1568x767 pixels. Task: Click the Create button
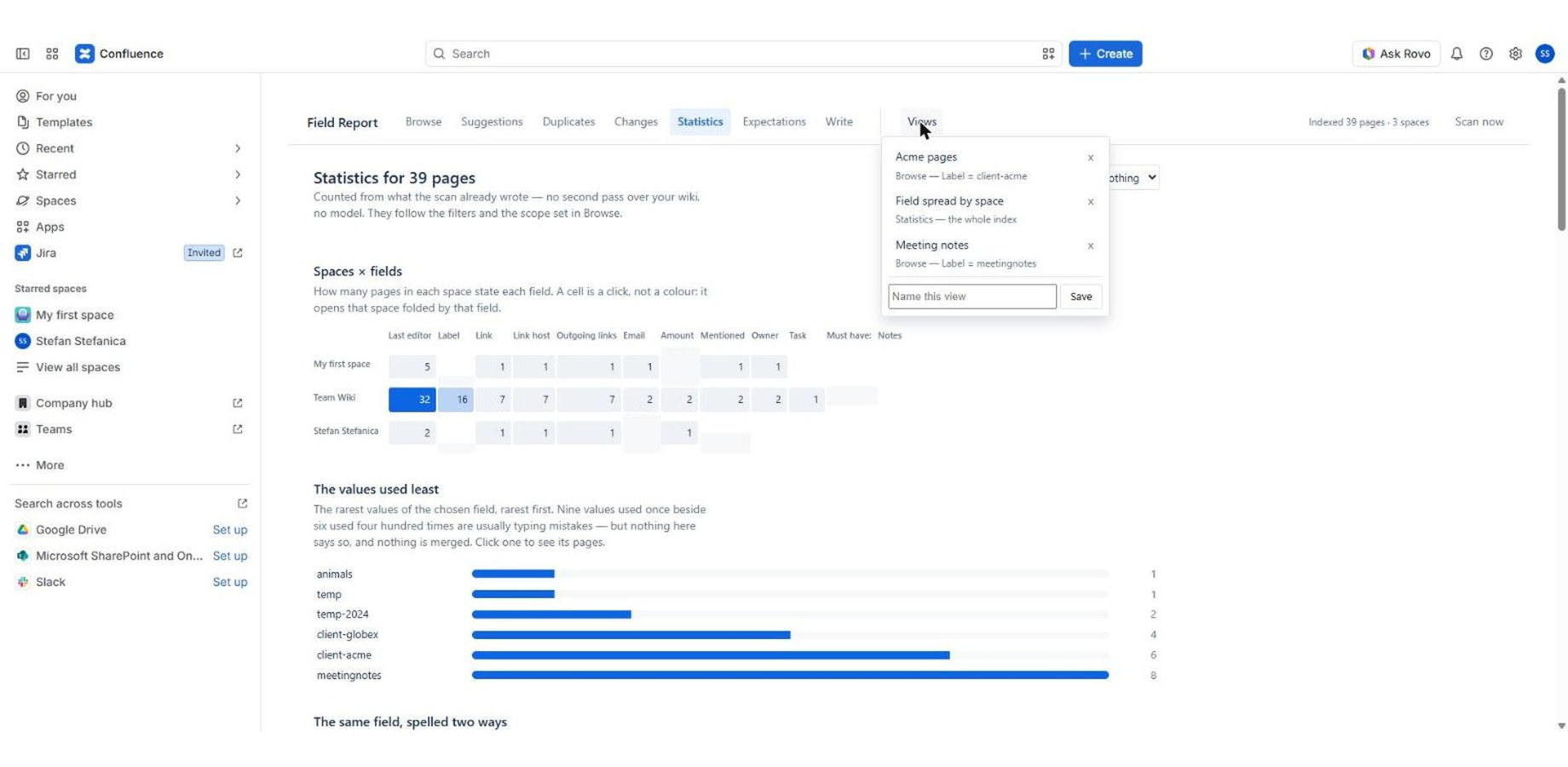pyautogui.click(x=1105, y=54)
